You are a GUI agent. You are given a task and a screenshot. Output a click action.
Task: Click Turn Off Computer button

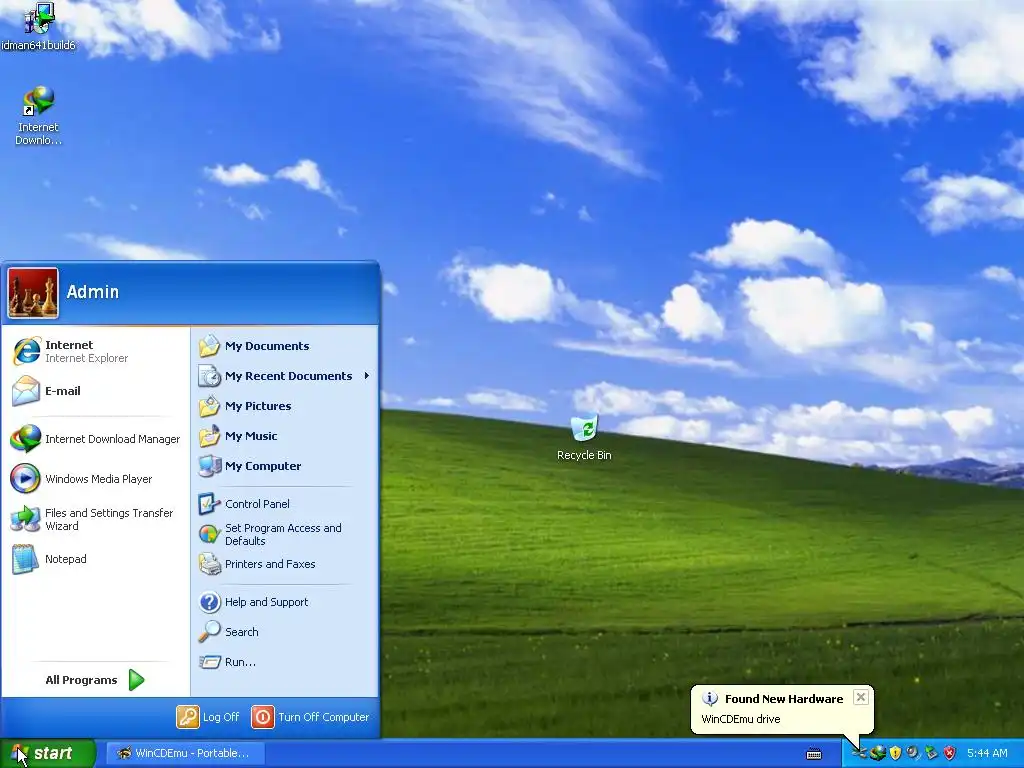[310, 717]
